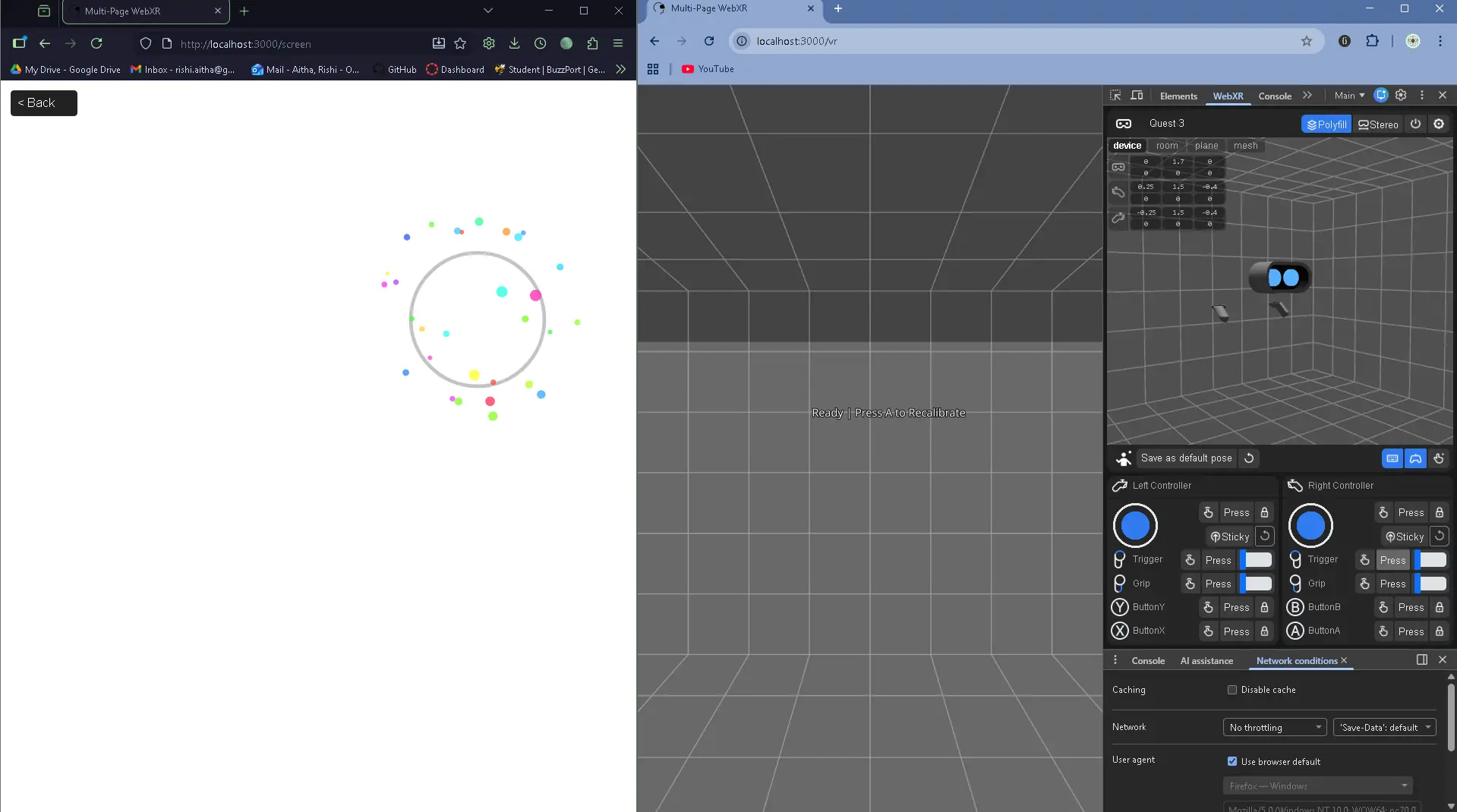Click the lock icon next to ButtonA Press
This screenshot has height=812, width=1457.
click(1440, 631)
